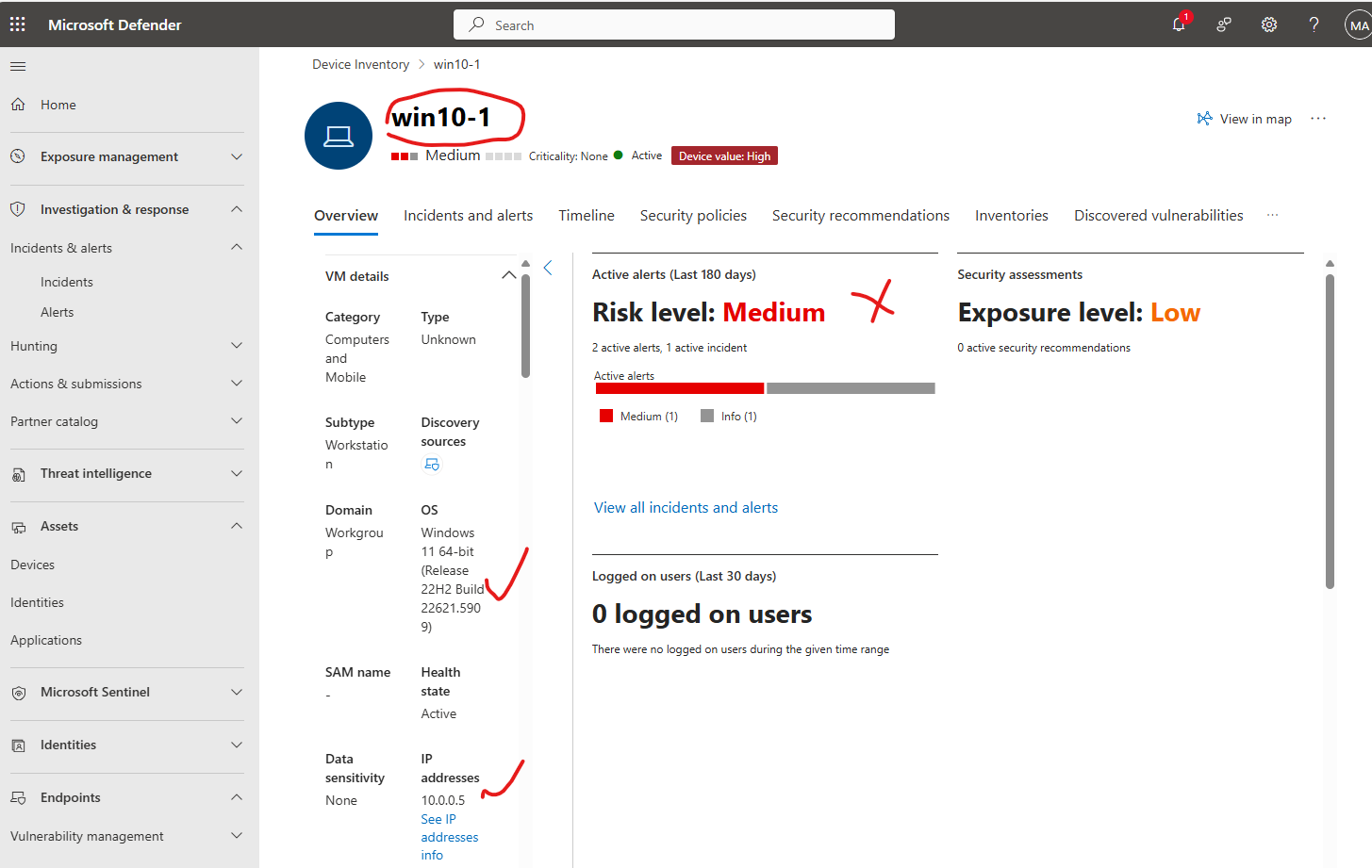Open the Inventories tab
This screenshot has width=1372, height=868.
(x=1012, y=216)
